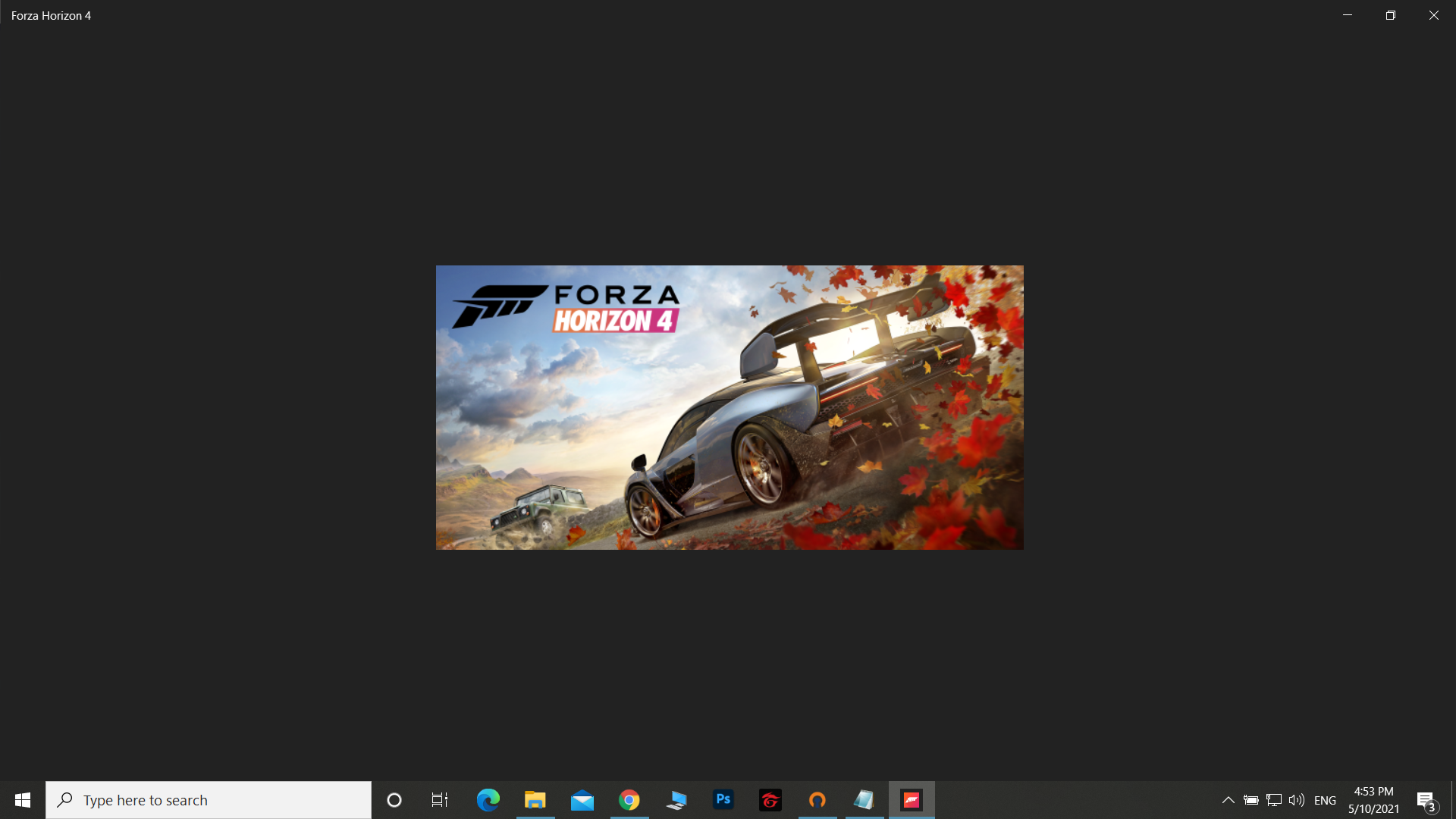Toggle the speaker/volume icon
The width and height of the screenshot is (1456, 819).
click(x=1297, y=800)
